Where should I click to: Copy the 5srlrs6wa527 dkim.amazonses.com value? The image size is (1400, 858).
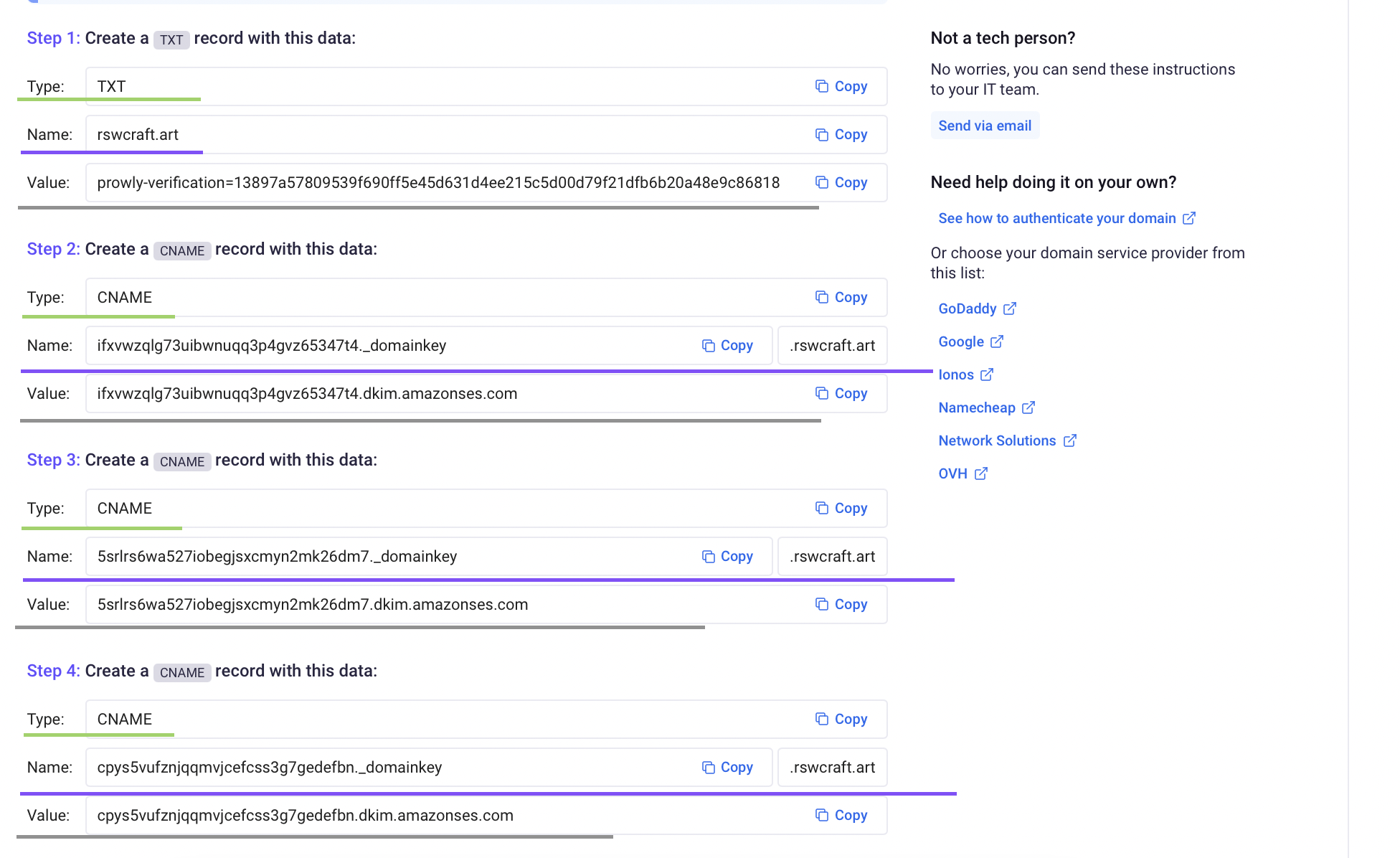(x=841, y=604)
